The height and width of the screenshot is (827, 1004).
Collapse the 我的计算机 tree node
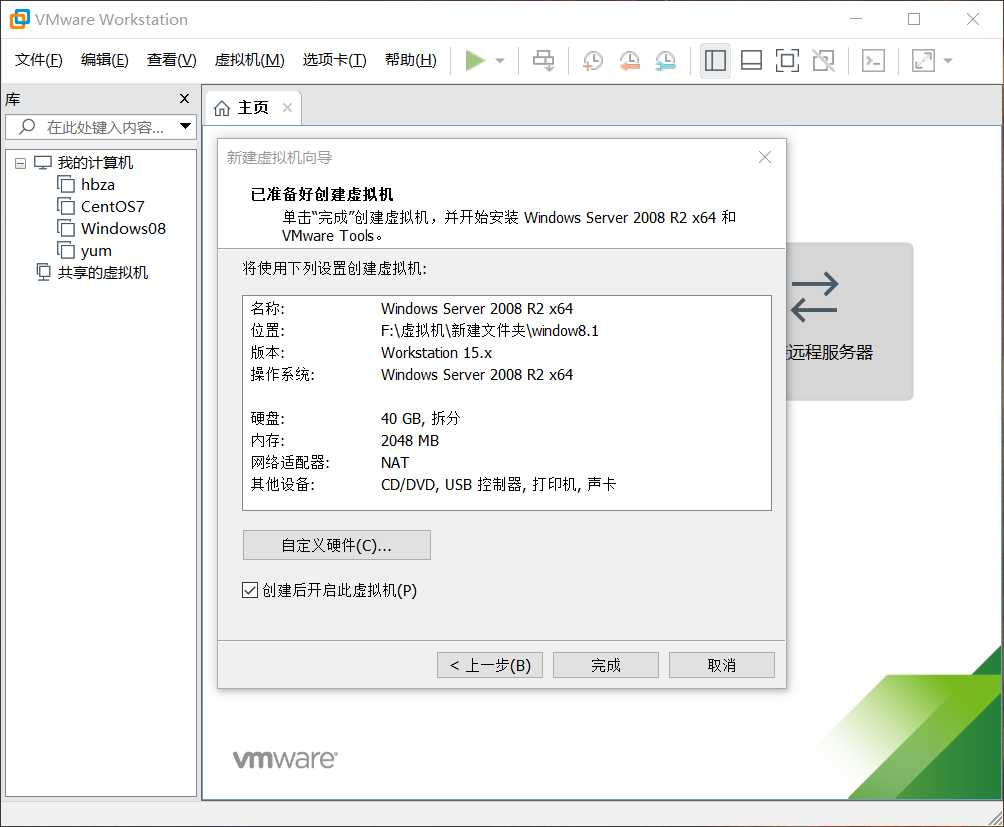coord(20,163)
